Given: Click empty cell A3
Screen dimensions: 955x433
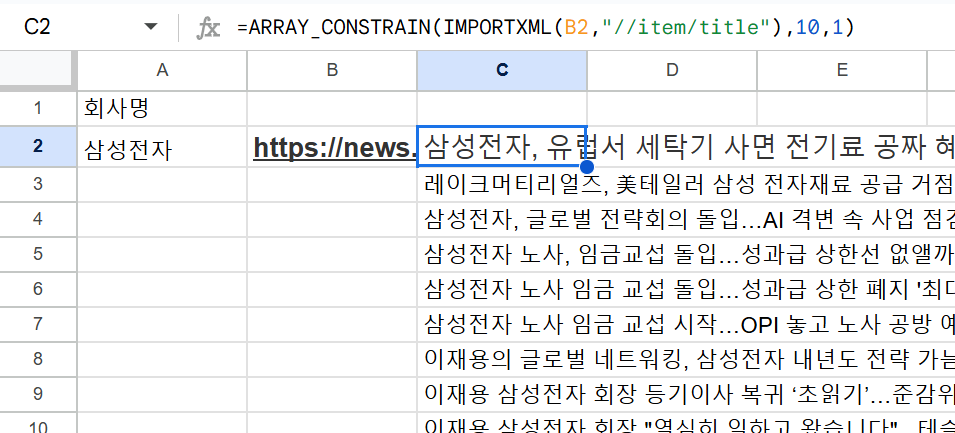Looking at the screenshot, I should click(162, 184).
